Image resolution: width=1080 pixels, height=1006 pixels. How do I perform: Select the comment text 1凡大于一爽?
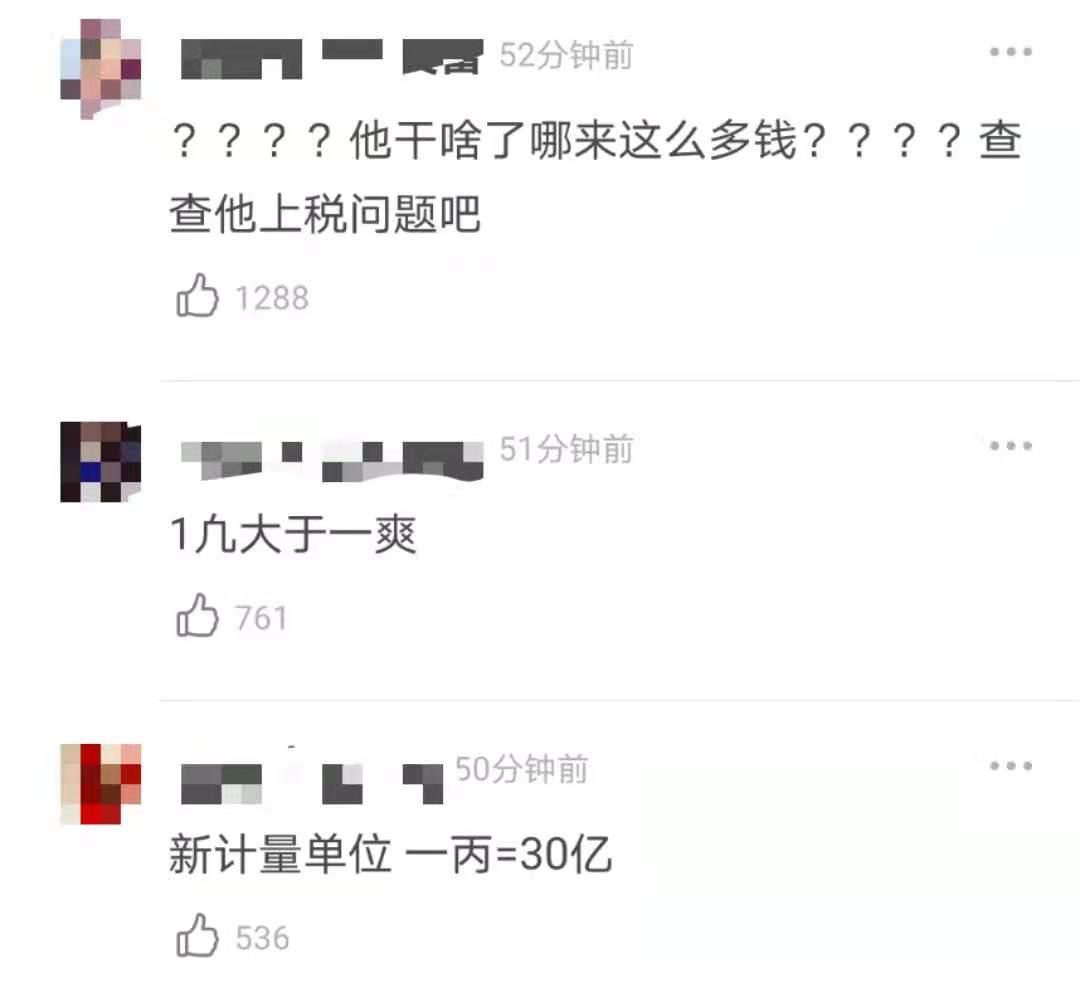pos(293,534)
